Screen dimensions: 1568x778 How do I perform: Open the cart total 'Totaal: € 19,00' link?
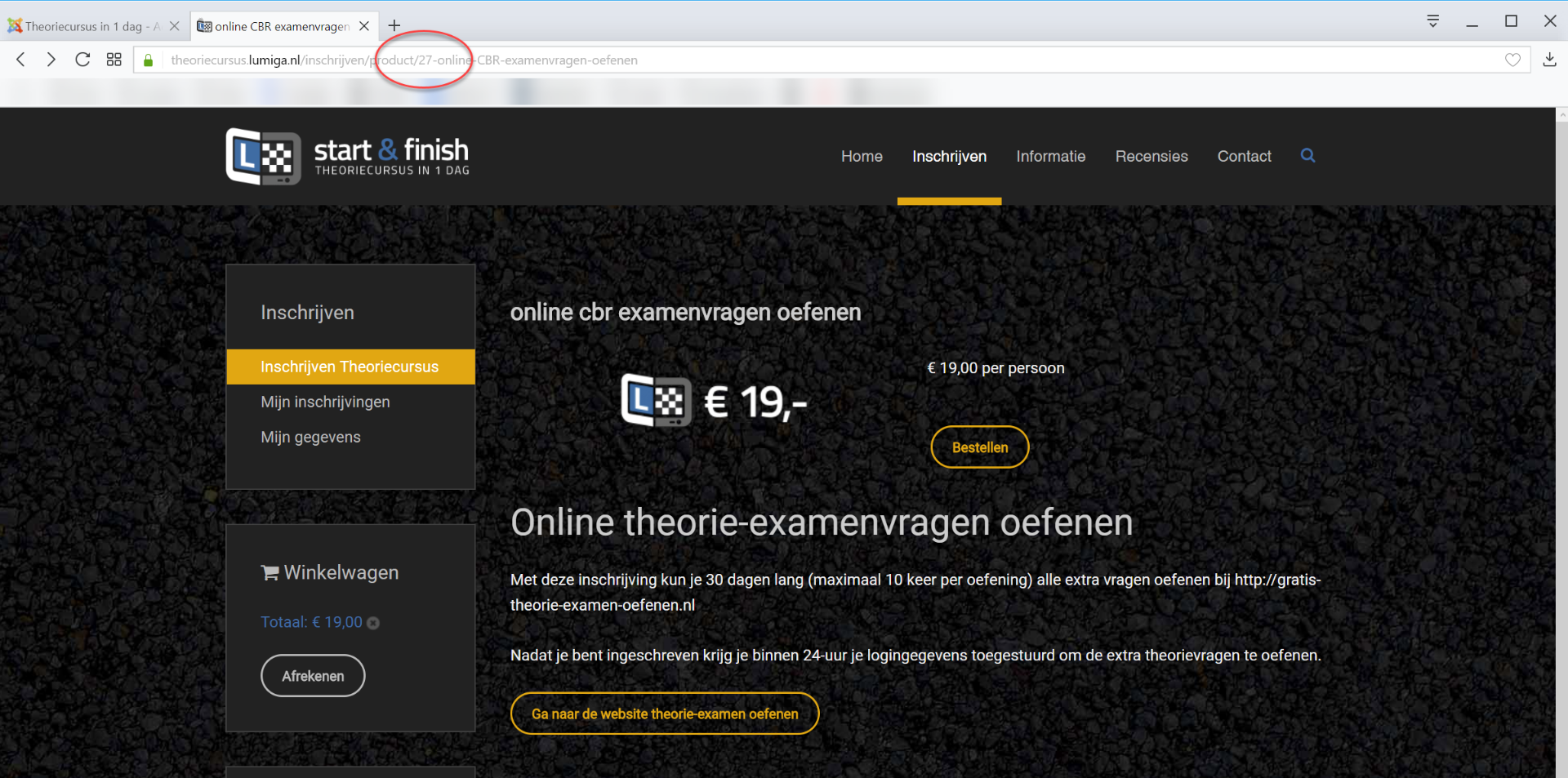311,622
